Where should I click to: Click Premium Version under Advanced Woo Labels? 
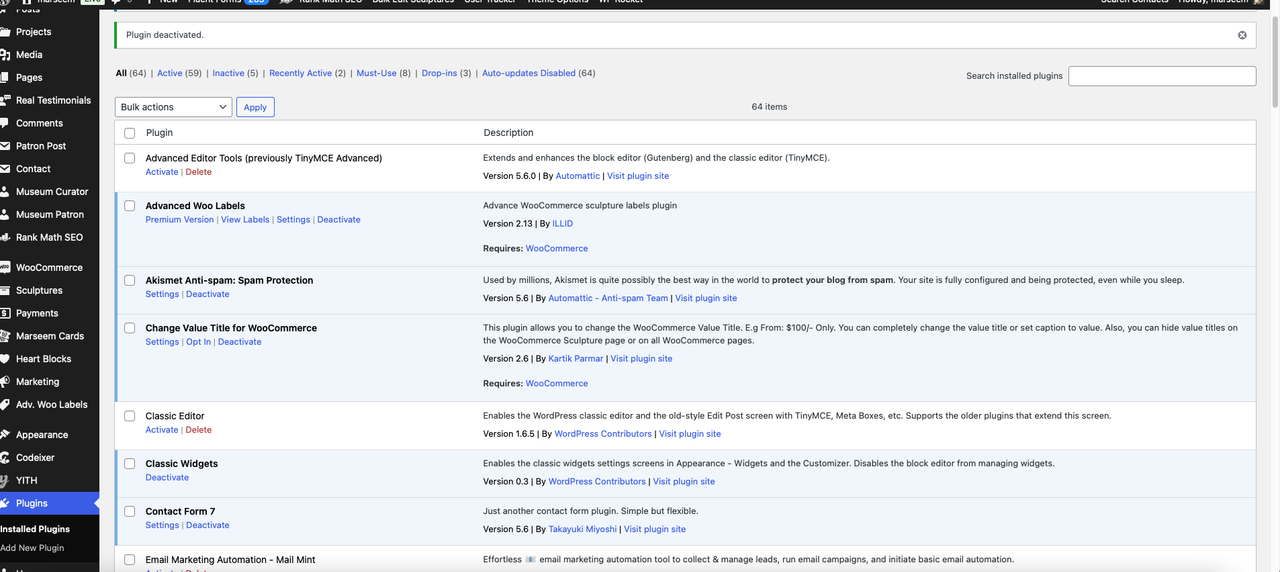click(180, 220)
